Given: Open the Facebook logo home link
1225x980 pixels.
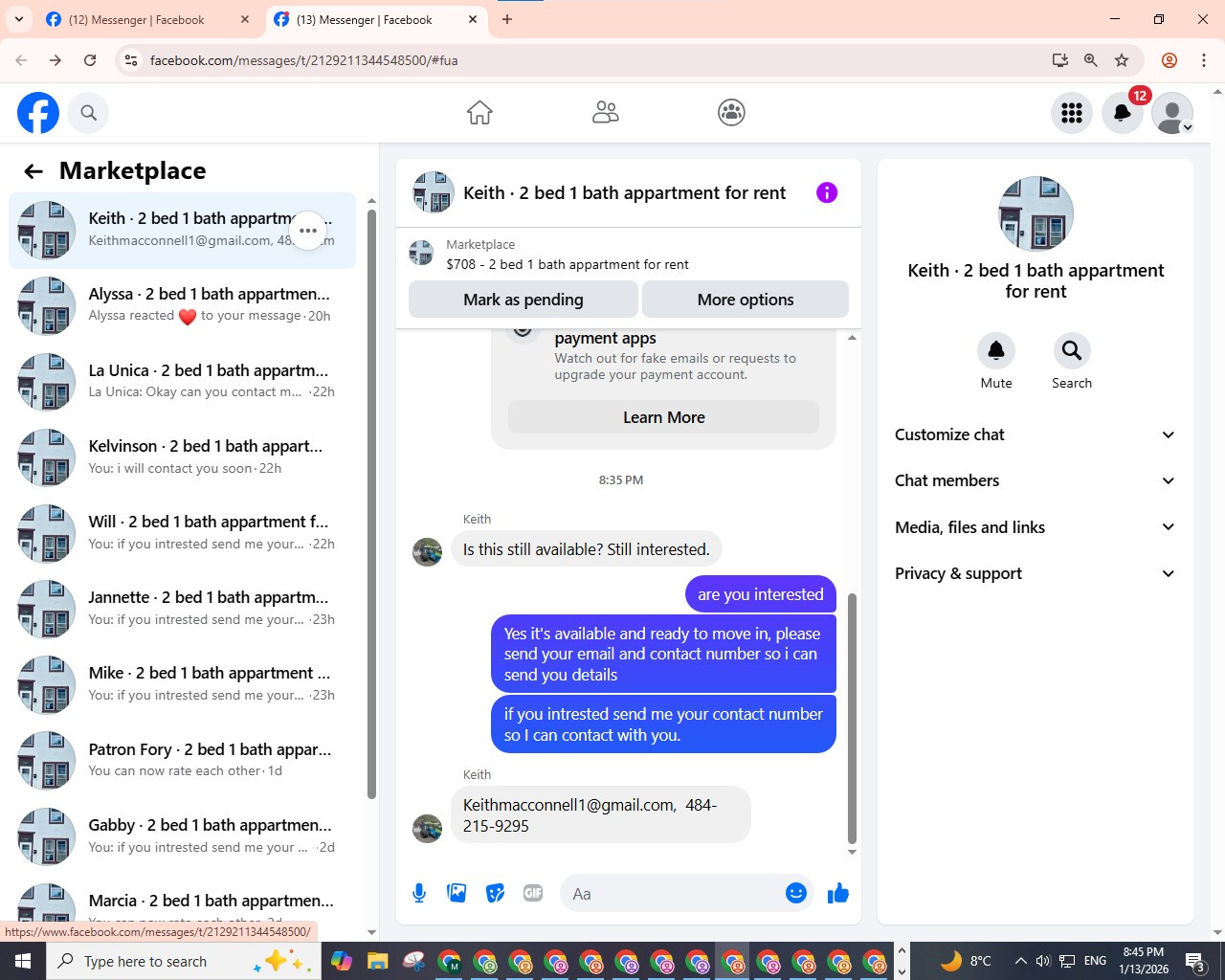Looking at the screenshot, I should pos(38,113).
